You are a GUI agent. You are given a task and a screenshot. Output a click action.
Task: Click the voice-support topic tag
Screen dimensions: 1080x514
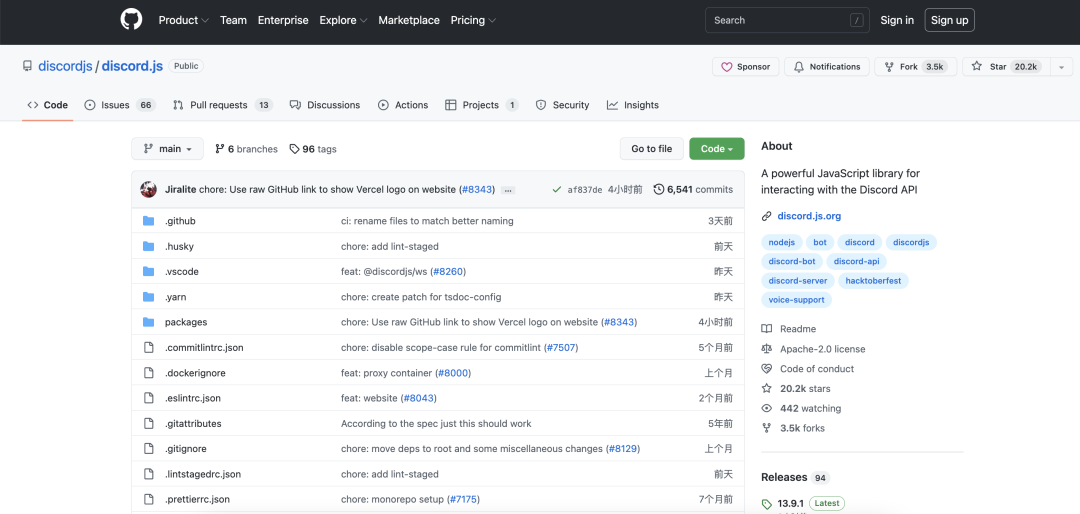[796, 300]
